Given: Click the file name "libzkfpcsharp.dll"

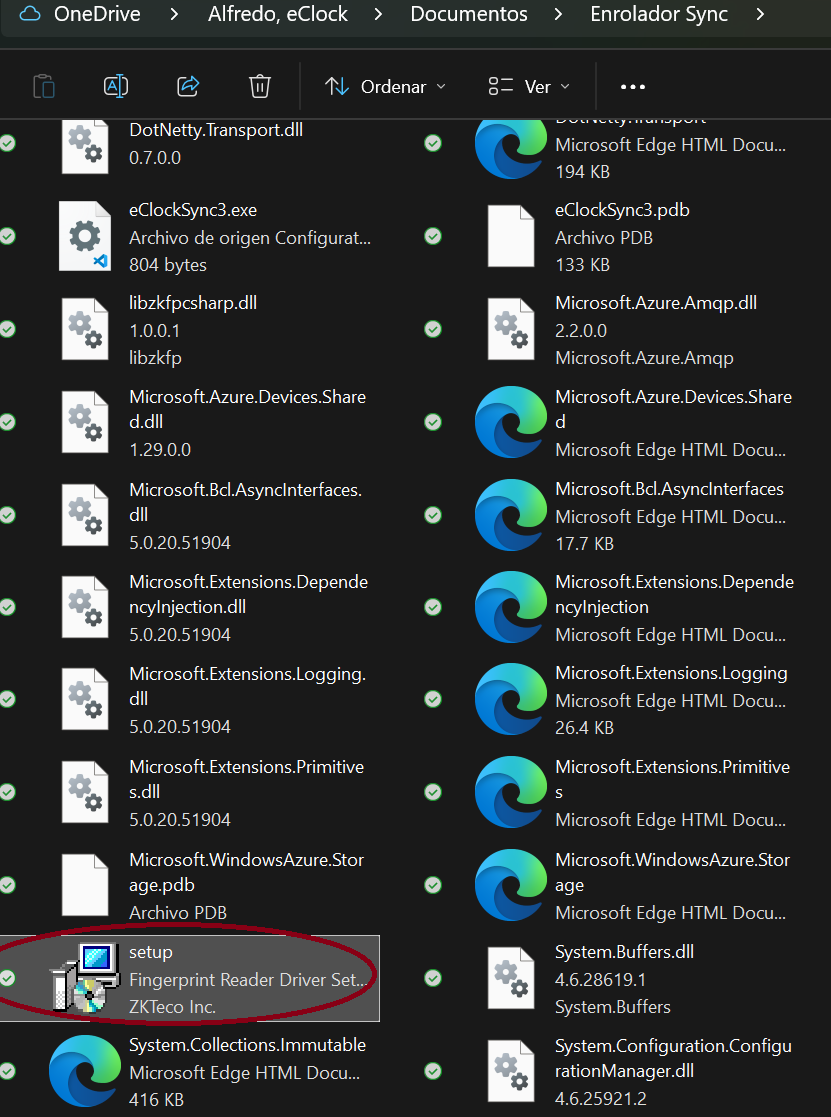Looking at the screenshot, I should tap(193, 303).
